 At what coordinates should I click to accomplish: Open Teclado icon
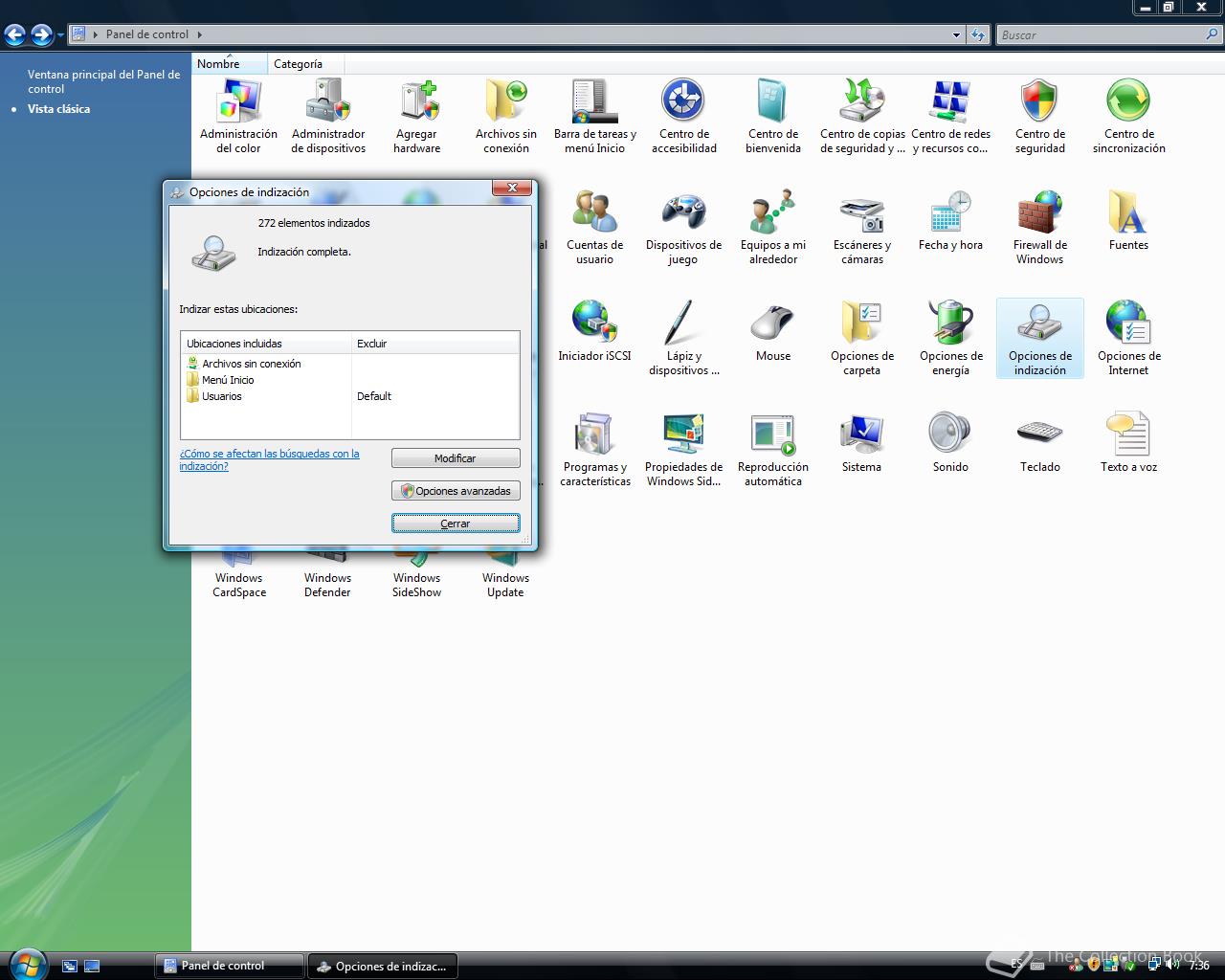(1040, 443)
